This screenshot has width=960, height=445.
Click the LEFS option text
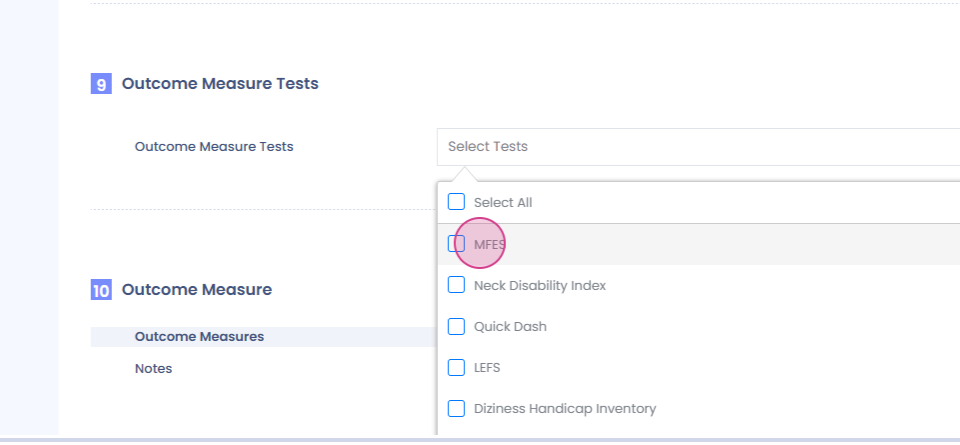click(487, 367)
